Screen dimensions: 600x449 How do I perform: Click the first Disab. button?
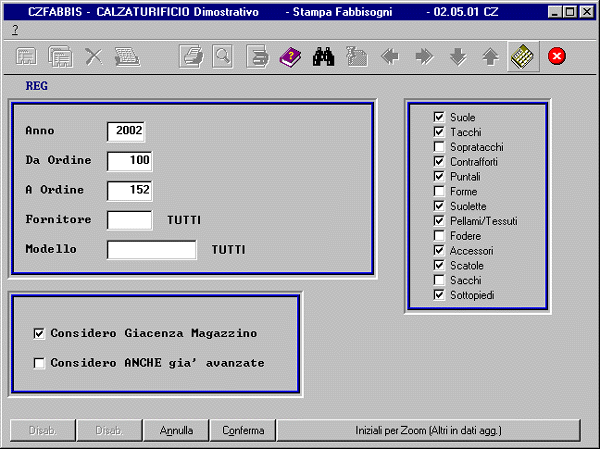pyautogui.click(x=43, y=430)
